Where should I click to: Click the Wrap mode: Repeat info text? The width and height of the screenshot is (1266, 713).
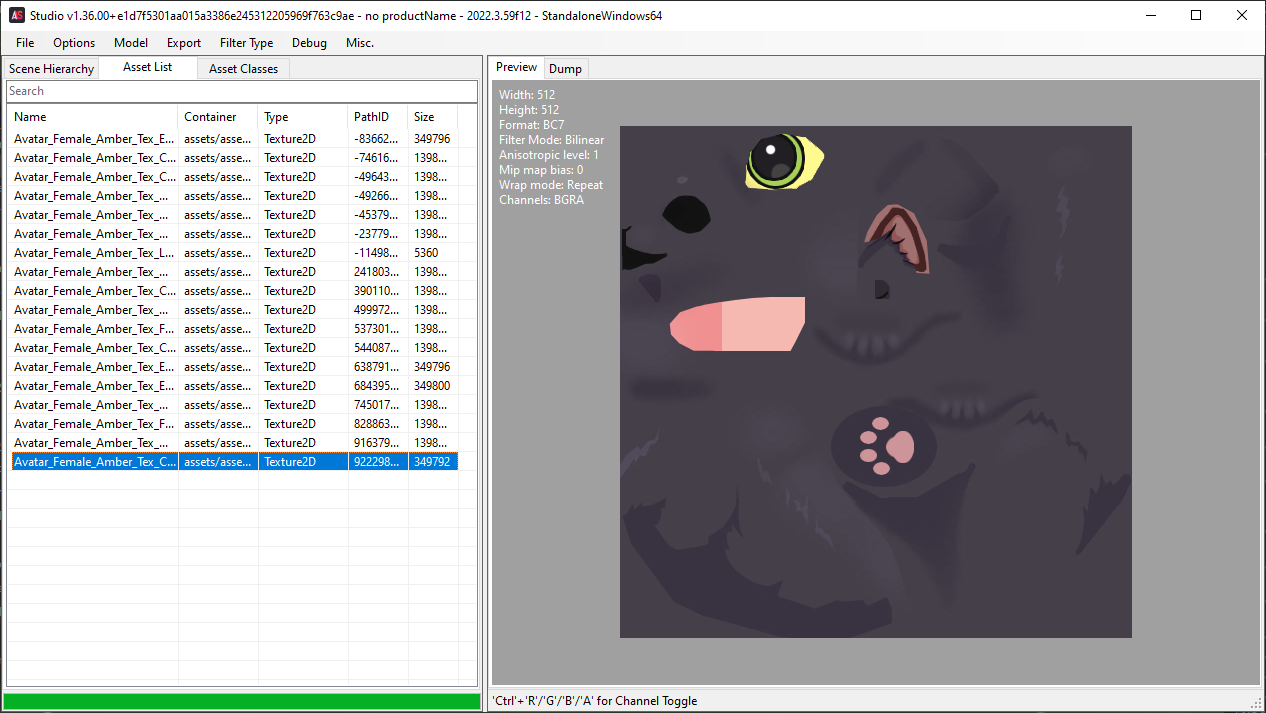551,185
